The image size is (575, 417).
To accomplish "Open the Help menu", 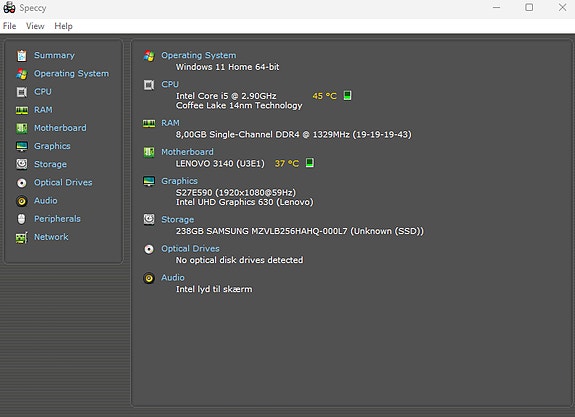I will (63, 26).
